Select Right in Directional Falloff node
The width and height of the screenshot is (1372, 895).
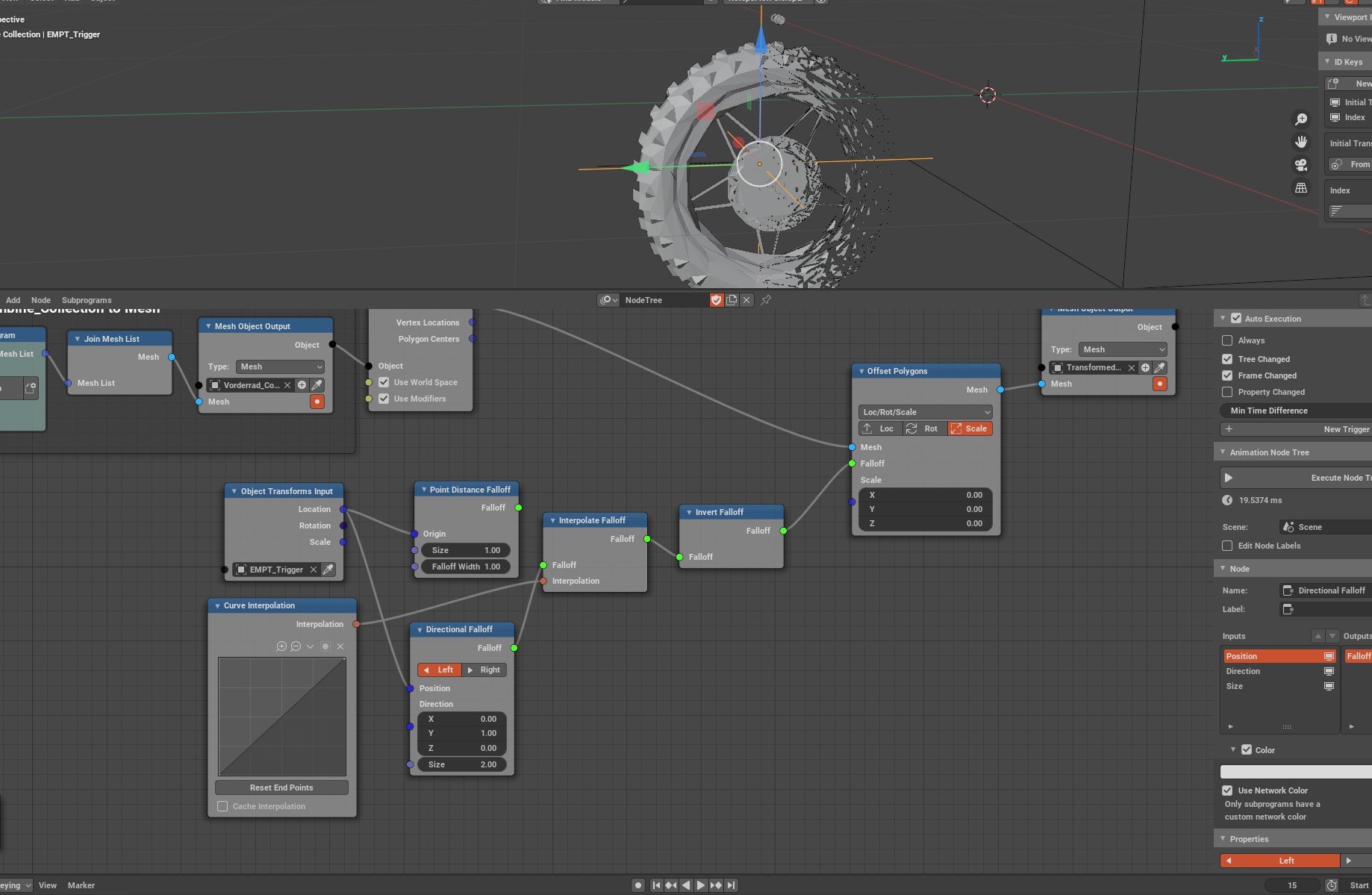coord(484,670)
